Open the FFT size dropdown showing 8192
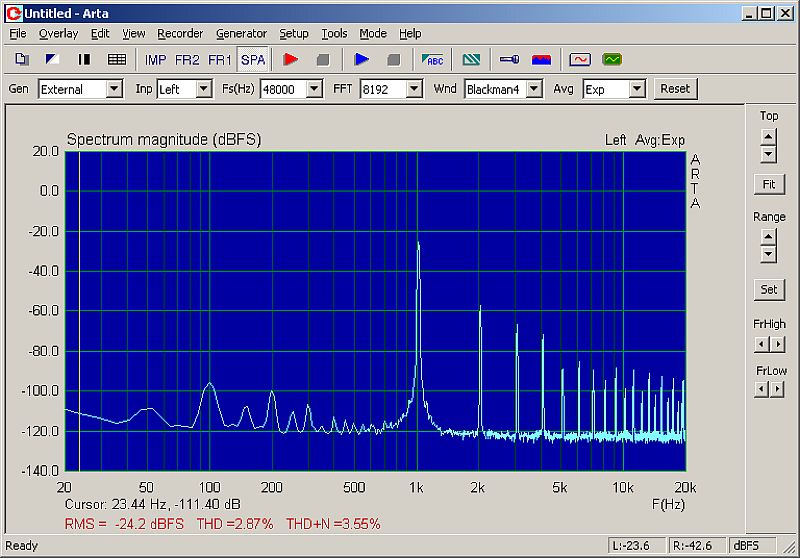The width and height of the screenshot is (800, 558). 414,89
